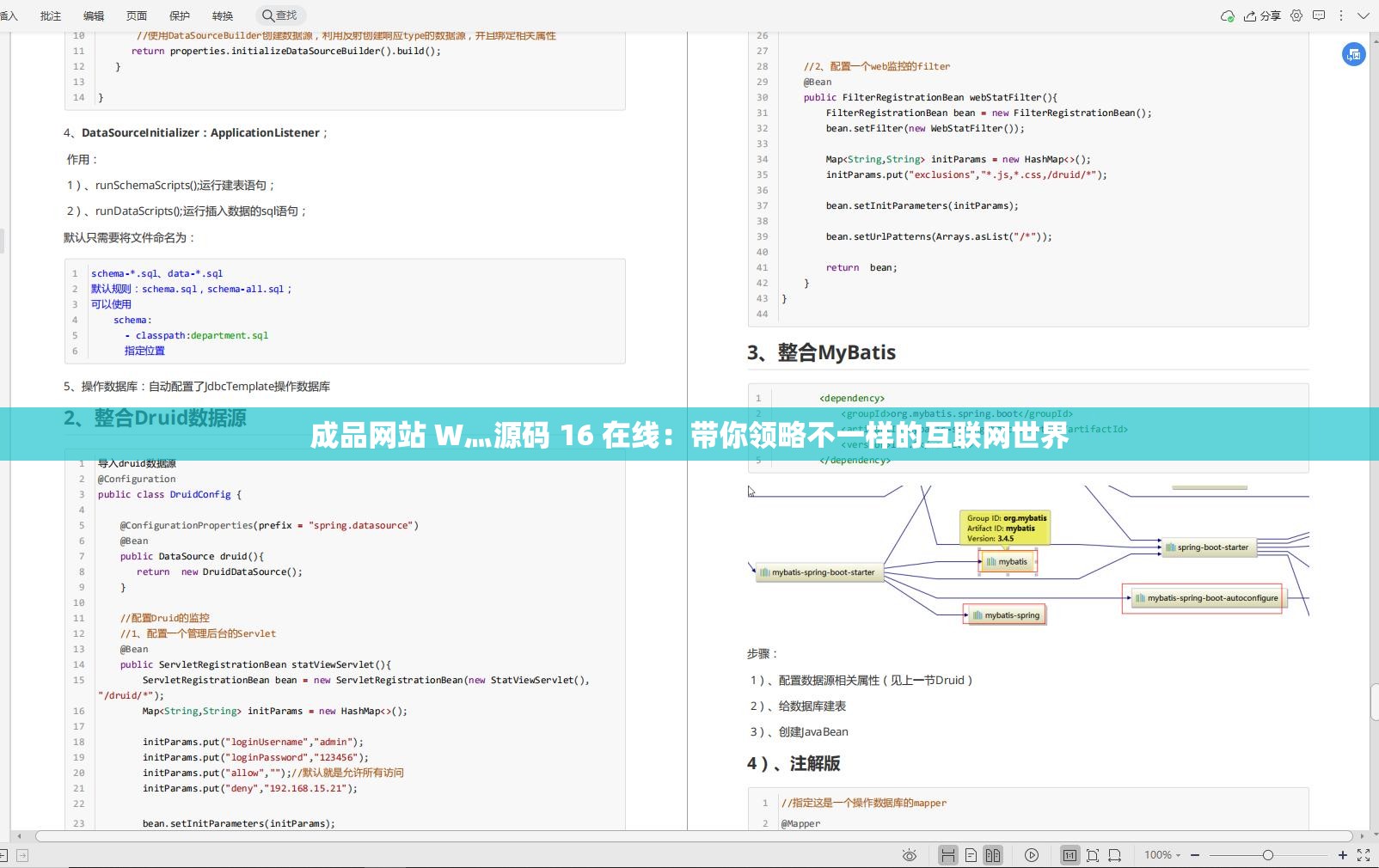Click the fit-to-width view icon
This screenshot has width=1379, height=868.
(1115, 855)
